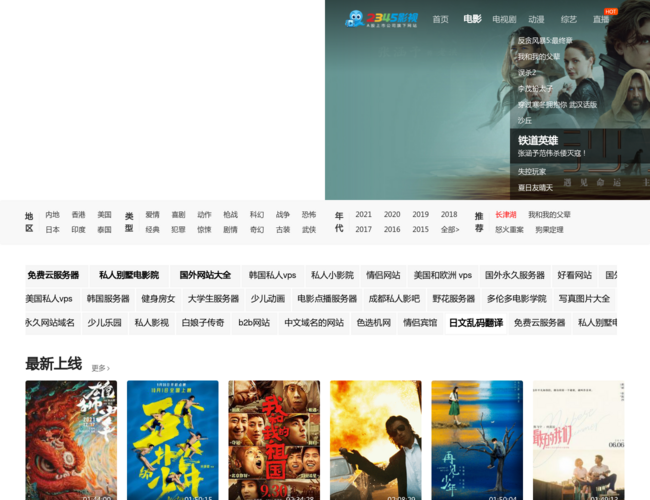Image resolution: width=650 pixels, height=500 pixels.
Task: Open the 再见少年 movie poster
Action: (x=477, y=439)
